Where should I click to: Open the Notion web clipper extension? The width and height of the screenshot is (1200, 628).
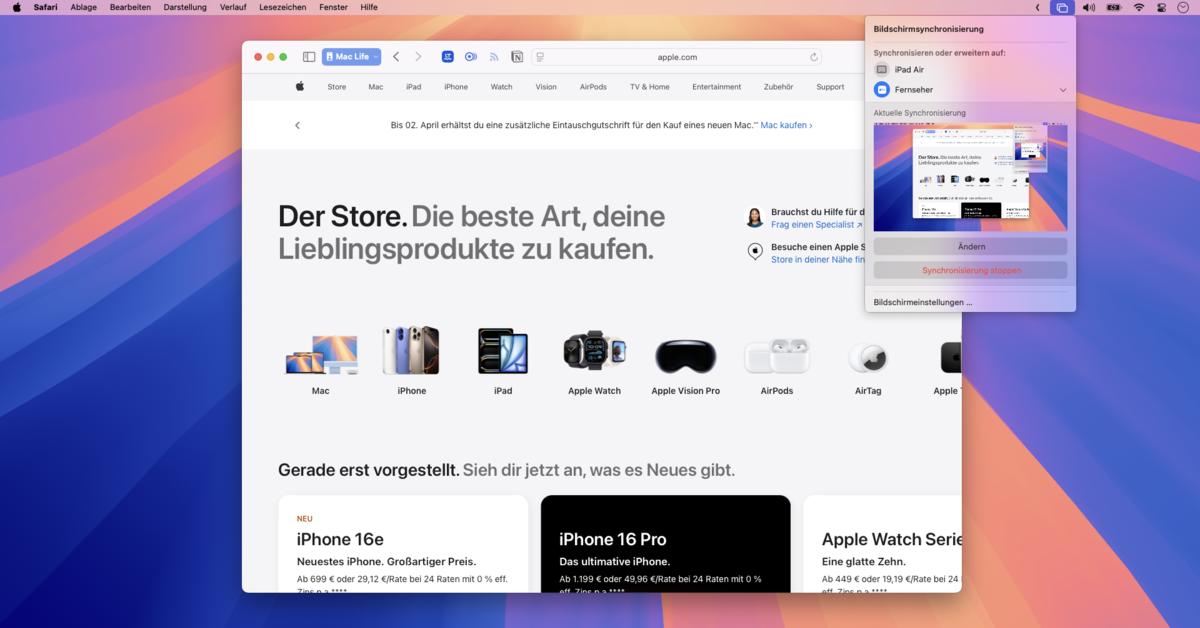517,57
